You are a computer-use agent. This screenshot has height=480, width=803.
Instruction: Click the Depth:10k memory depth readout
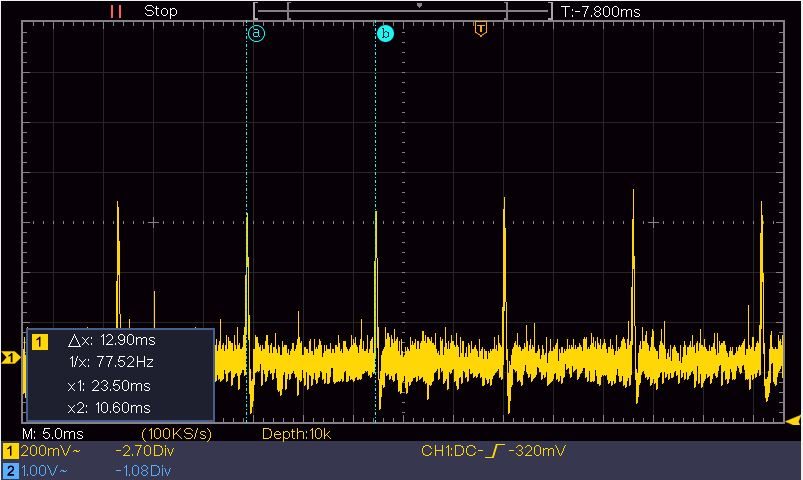point(297,434)
